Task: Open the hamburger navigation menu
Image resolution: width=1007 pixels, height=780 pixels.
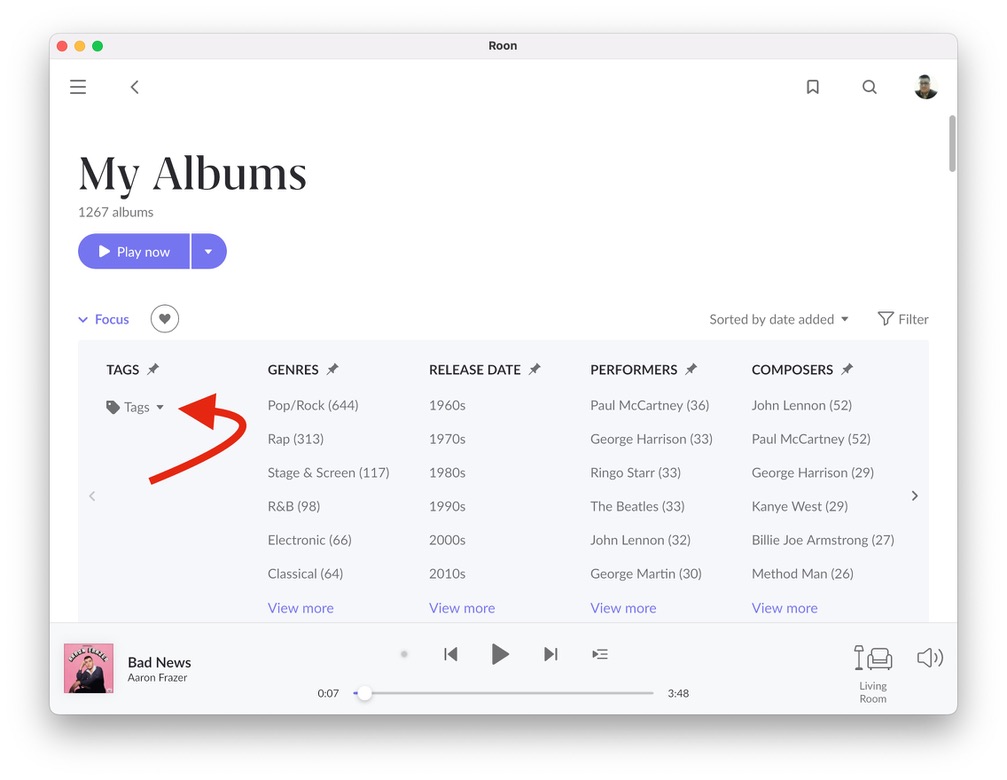Action: (x=78, y=87)
